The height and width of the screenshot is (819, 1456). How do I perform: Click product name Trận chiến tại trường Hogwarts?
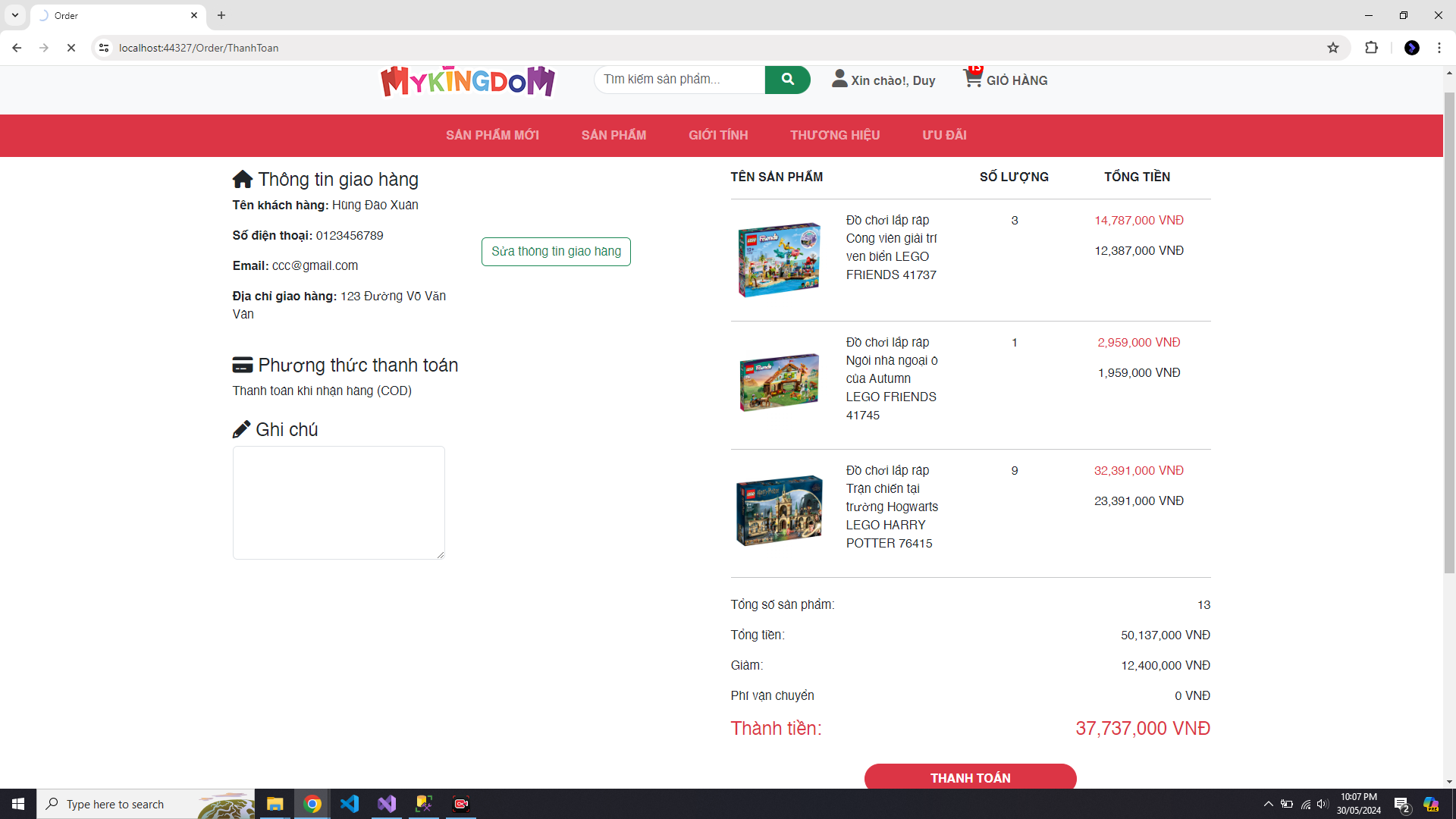[x=892, y=507]
